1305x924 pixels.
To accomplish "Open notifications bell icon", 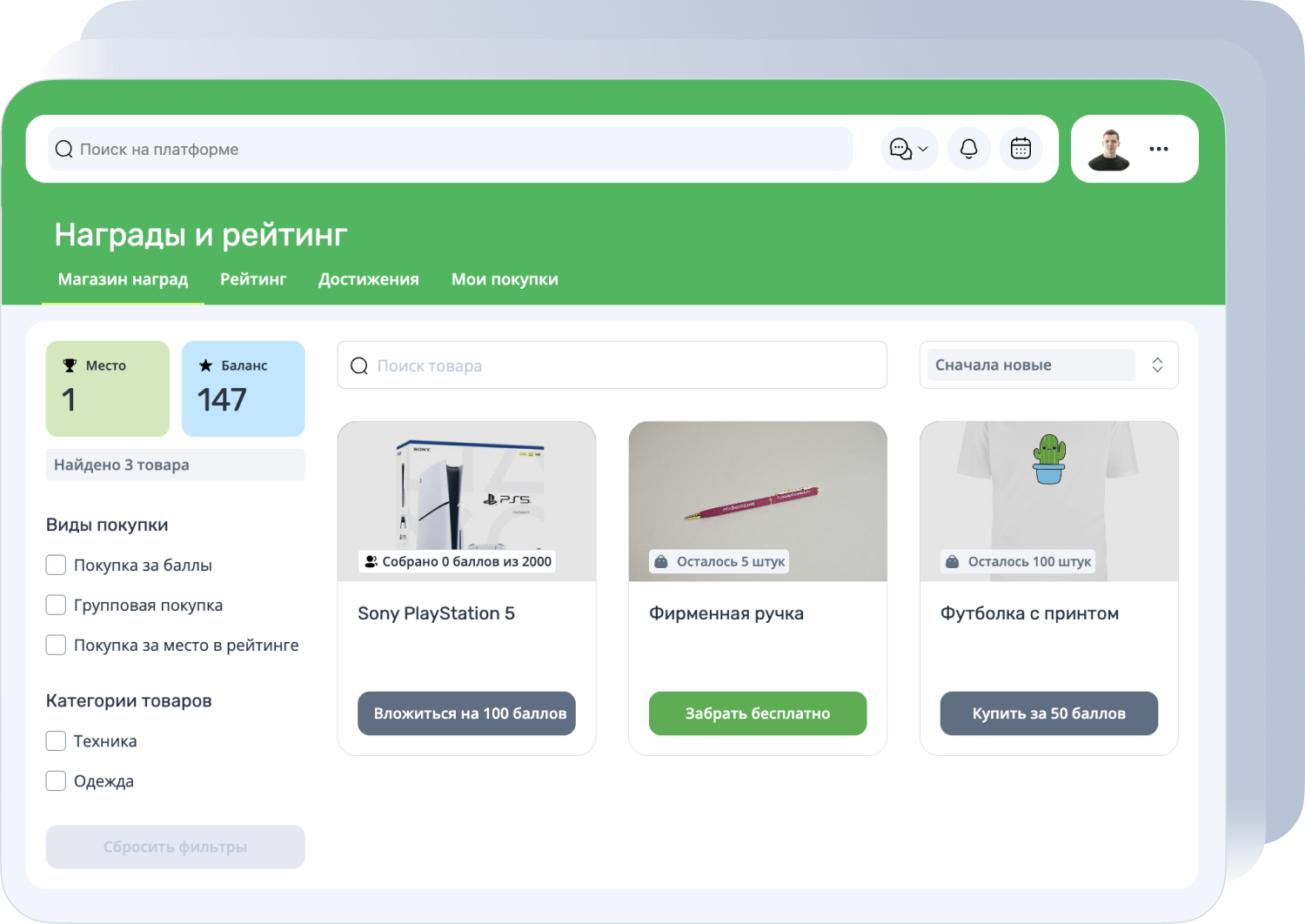I will 968,149.
